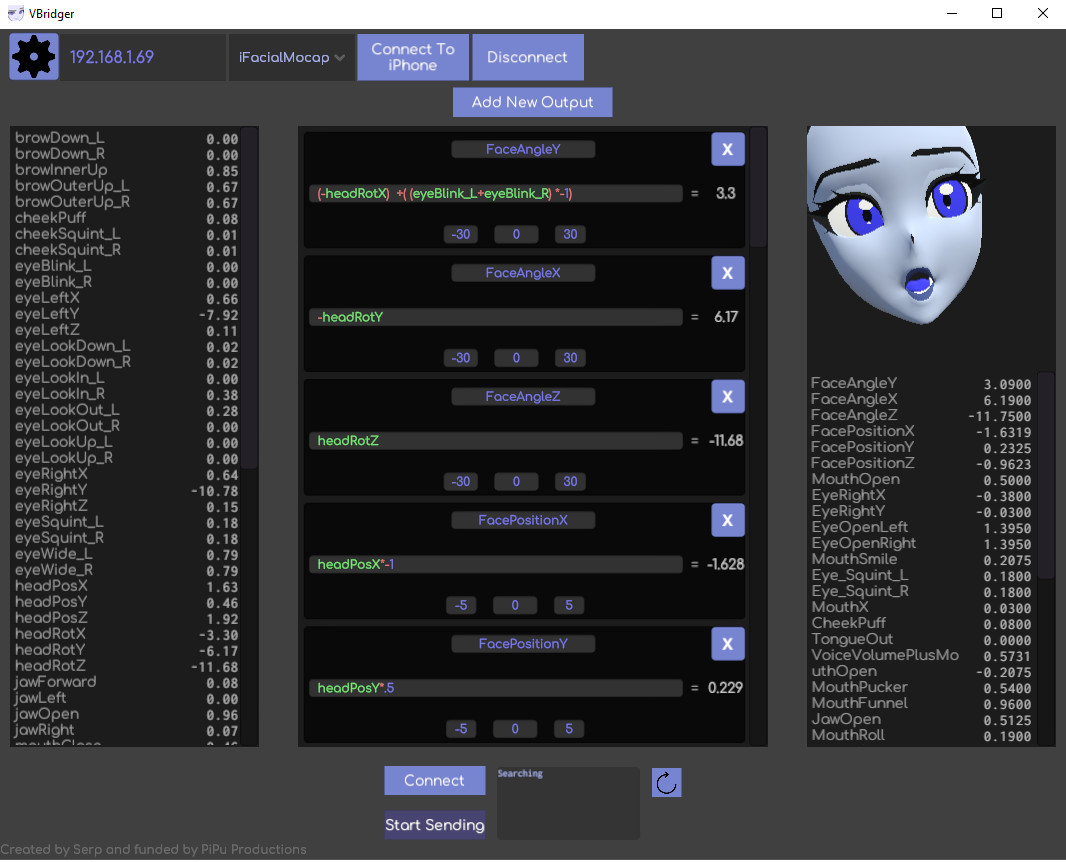Set FacePositionX upper range to 5
The width and height of the screenshot is (1066, 862).
point(568,605)
